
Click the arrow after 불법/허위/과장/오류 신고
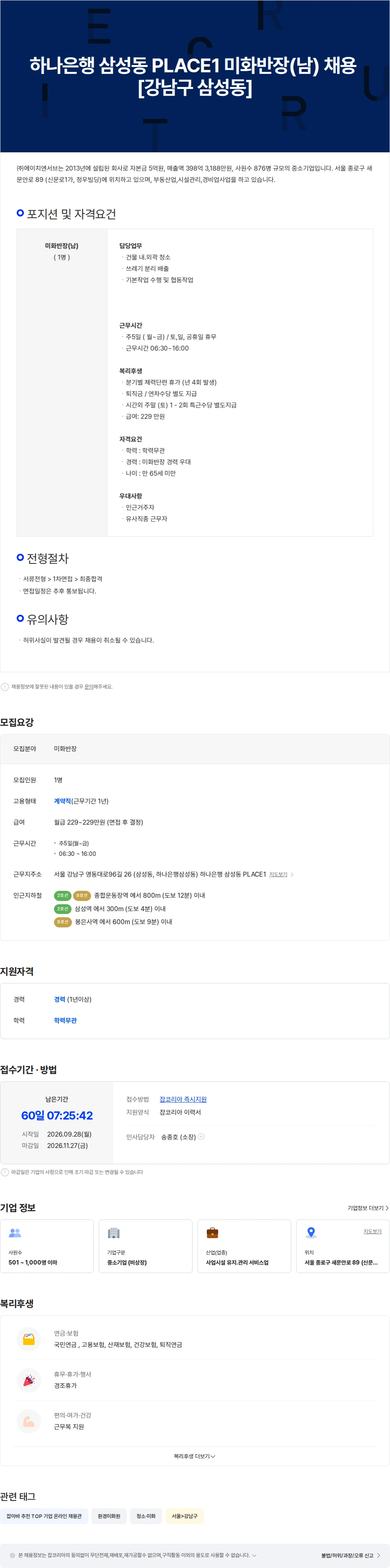pos(379,1555)
